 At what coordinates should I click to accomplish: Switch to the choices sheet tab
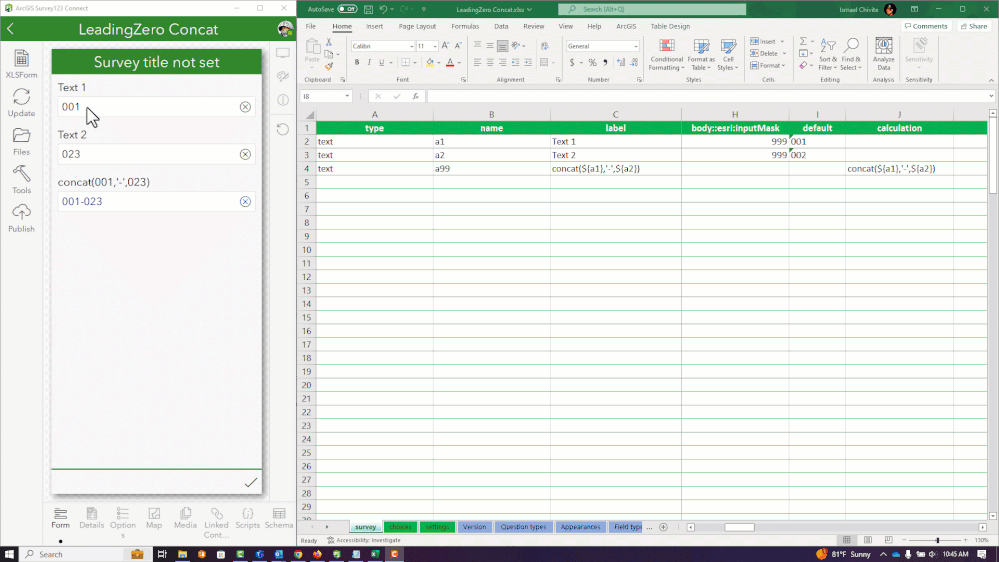pyautogui.click(x=400, y=527)
